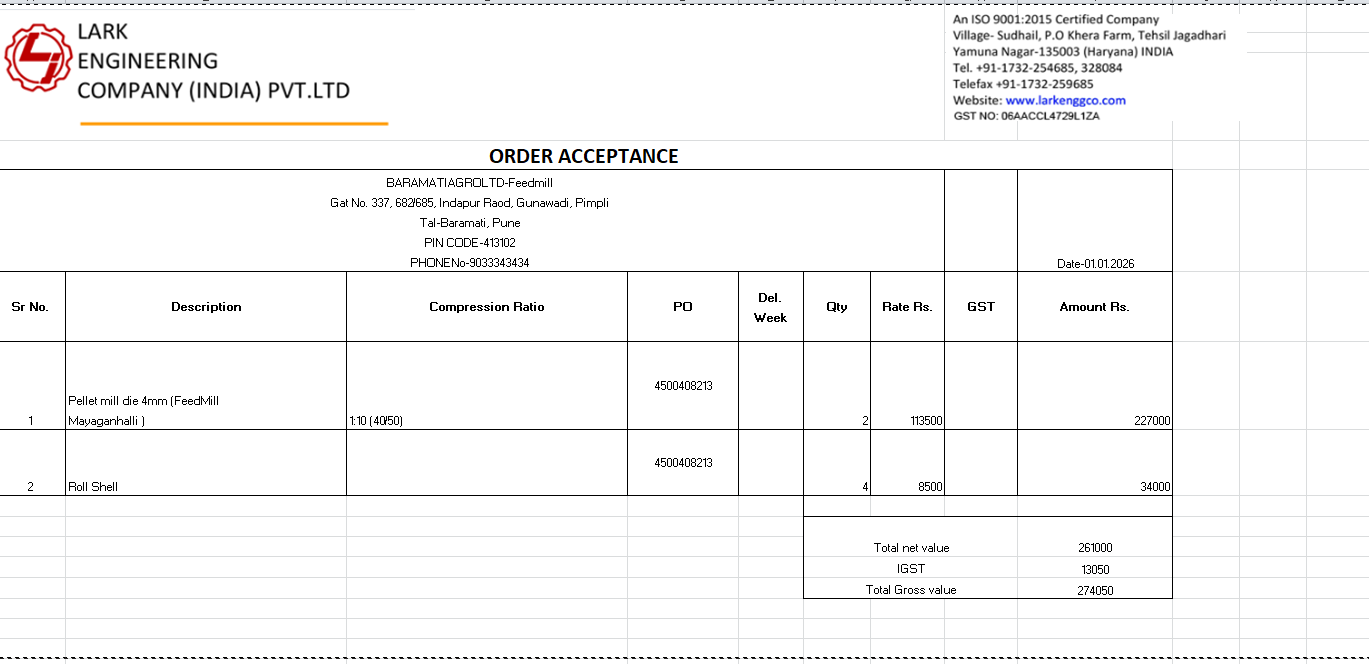Click the 1:10 (40/50) compression ratio cell
Viewport: 1369px width, 664px height.
click(376, 421)
